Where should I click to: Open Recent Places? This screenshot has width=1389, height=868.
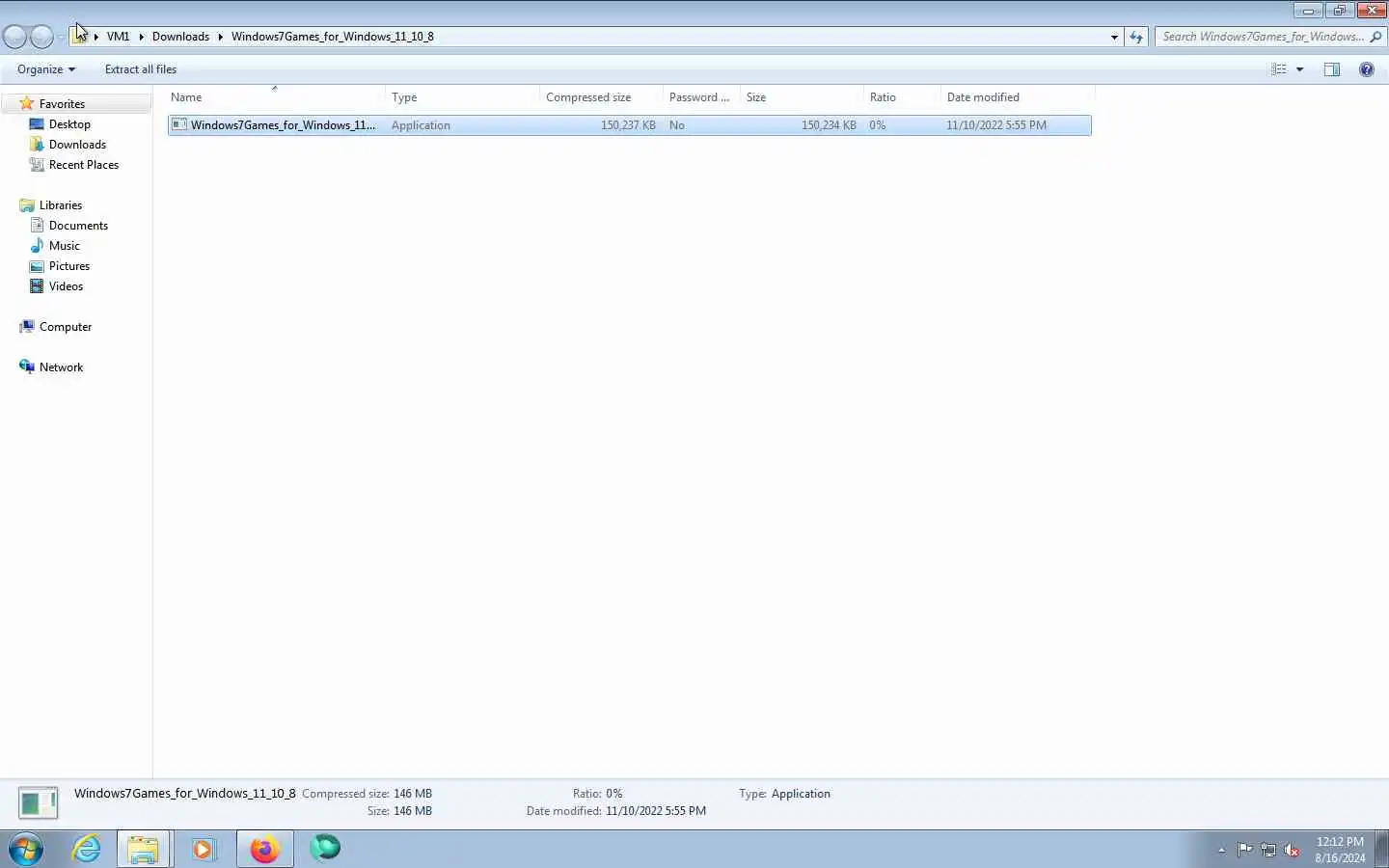pyautogui.click(x=84, y=165)
